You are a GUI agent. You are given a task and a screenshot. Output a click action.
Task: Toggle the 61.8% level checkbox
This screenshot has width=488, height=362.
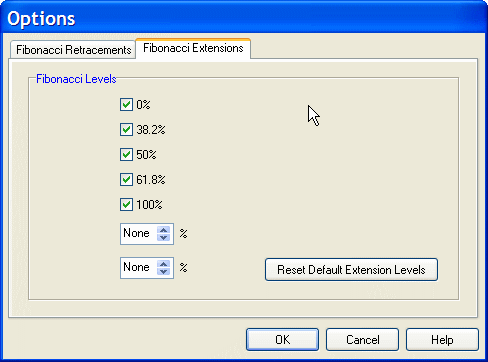coord(126,180)
